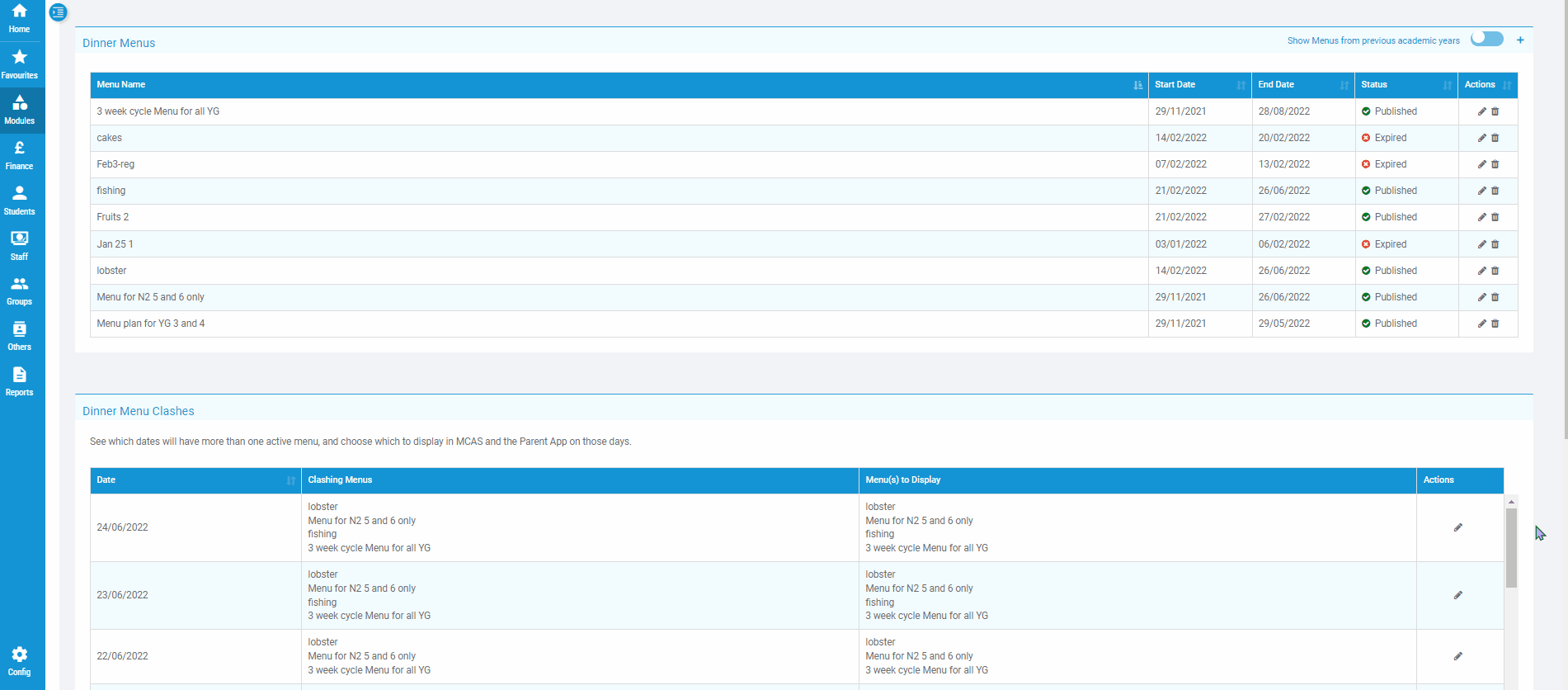This screenshot has height=690, width=1568.
Task: Edit the 22/06/2022 menu clash
Action: pyautogui.click(x=1457, y=656)
